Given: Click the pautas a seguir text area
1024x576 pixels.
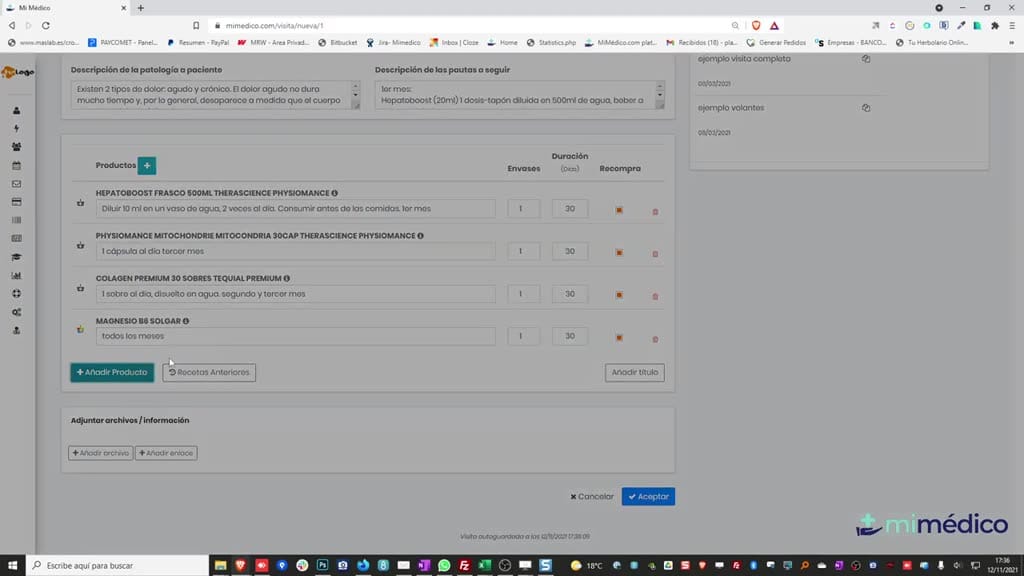Looking at the screenshot, I should click(x=520, y=95).
